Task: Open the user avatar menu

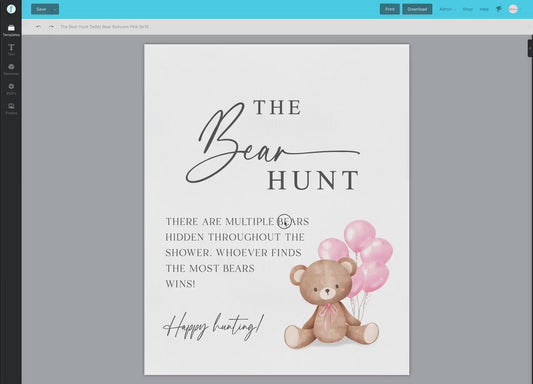Action: (513, 9)
